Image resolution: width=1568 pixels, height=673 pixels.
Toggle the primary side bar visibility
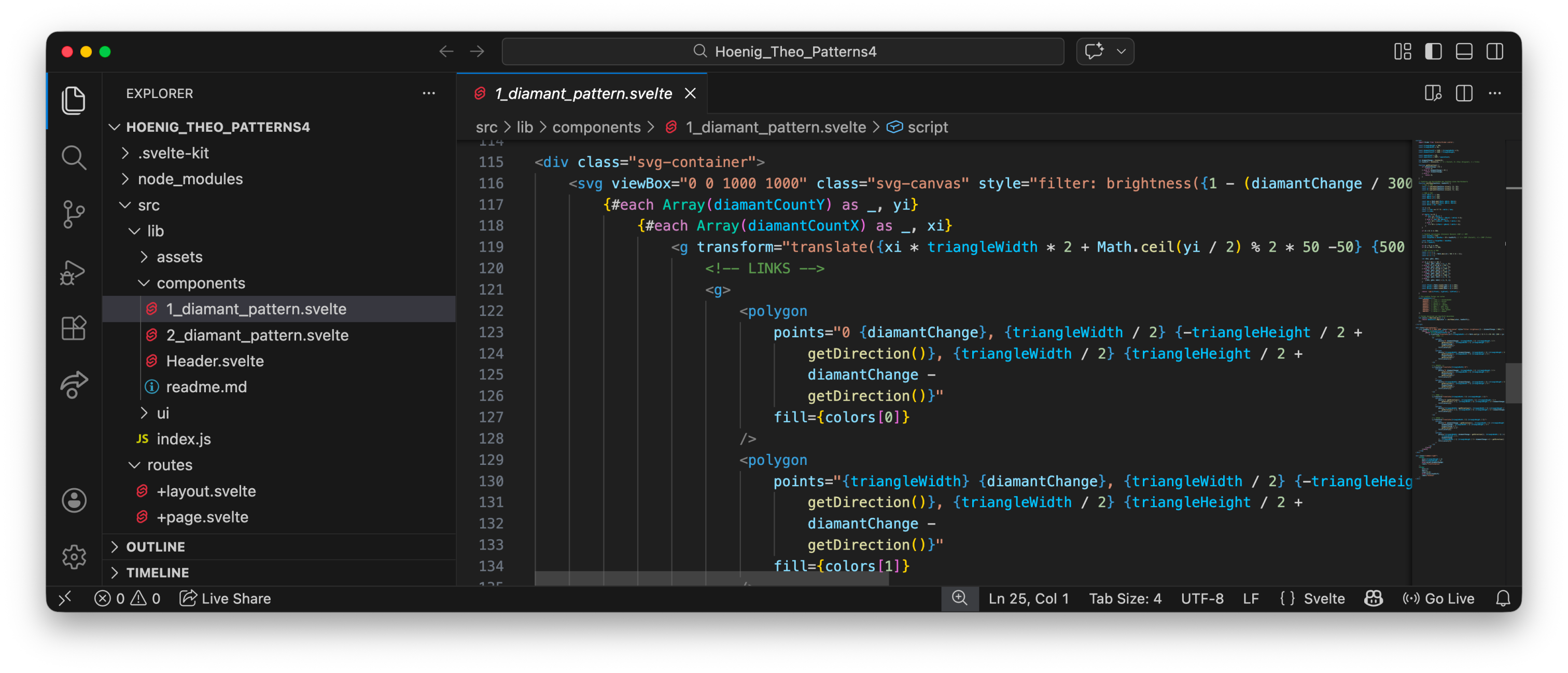point(1433,51)
